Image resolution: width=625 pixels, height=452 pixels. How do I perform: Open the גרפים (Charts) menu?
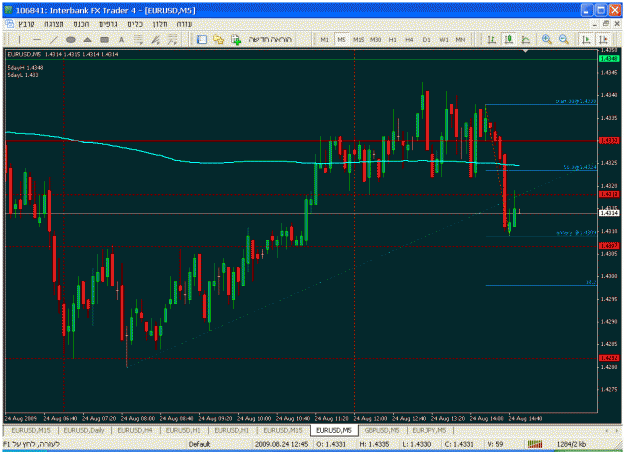(x=108, y=24)
